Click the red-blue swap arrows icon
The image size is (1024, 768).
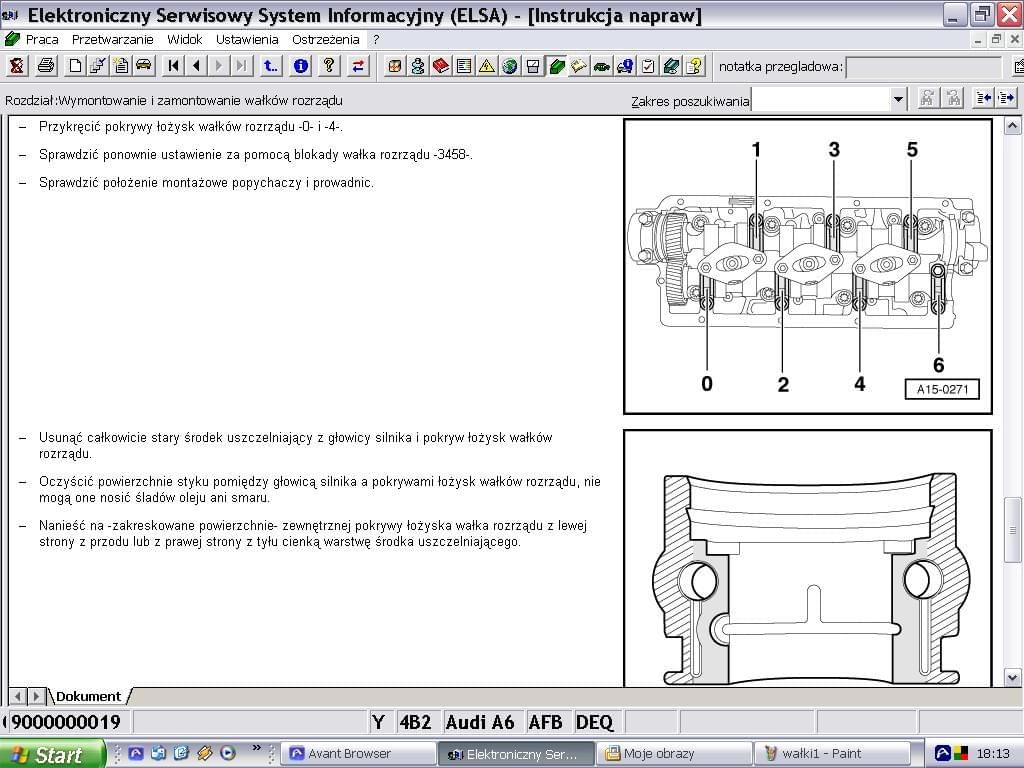358,65
